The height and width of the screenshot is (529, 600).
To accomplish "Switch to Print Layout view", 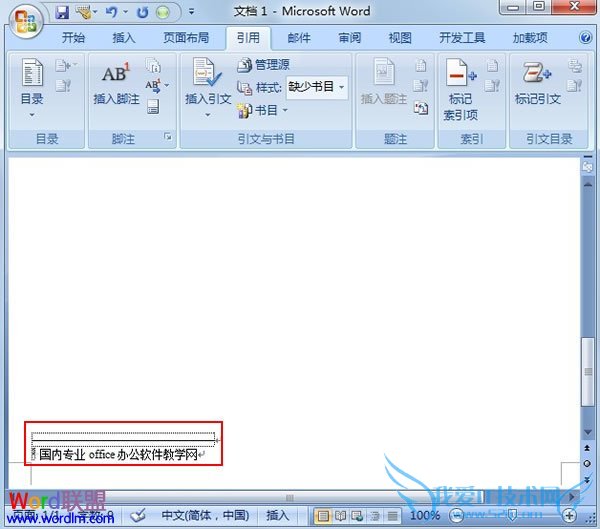I will tap(323, 516).
